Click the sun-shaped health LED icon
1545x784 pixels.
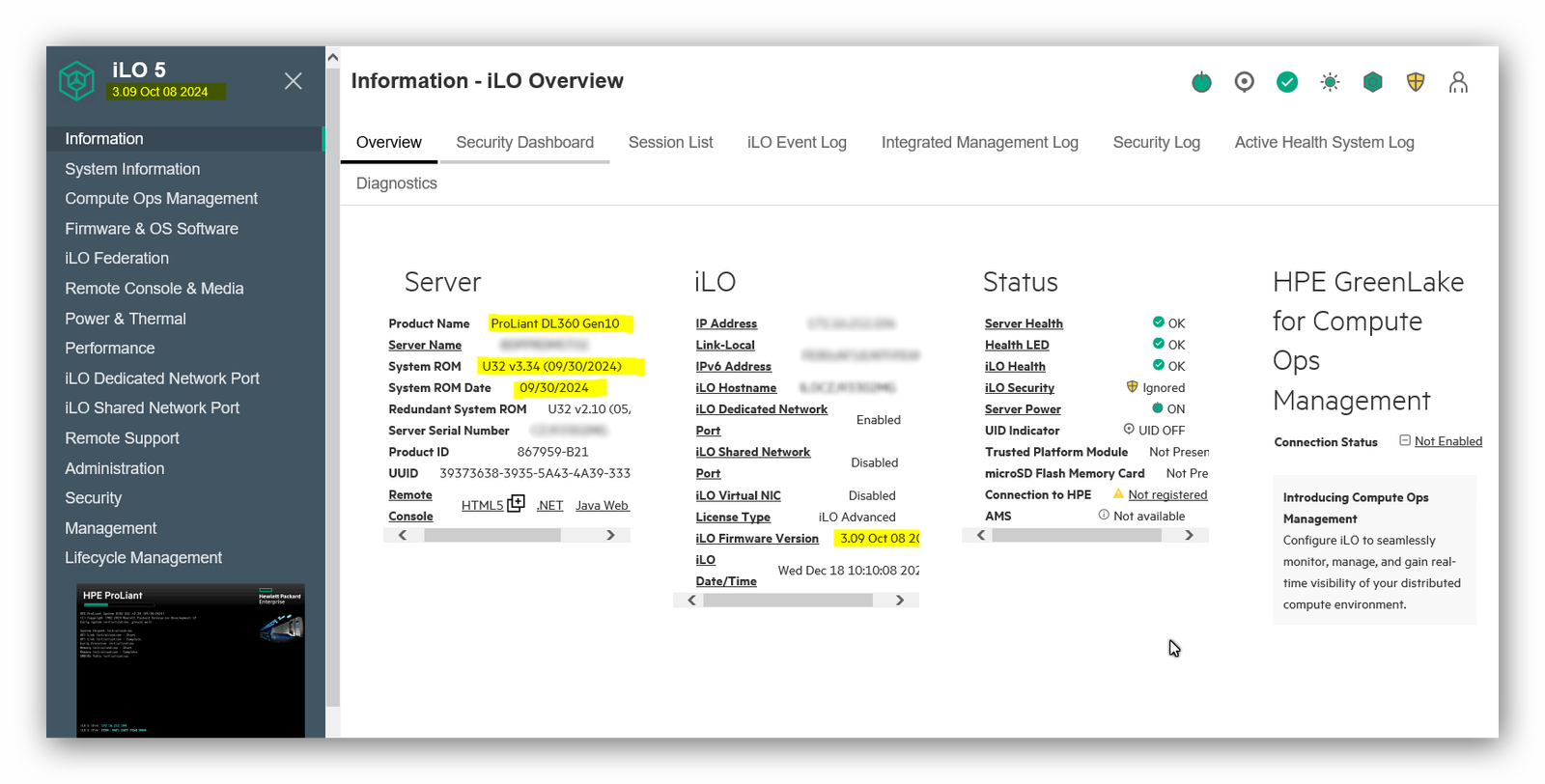point(1330,83)
